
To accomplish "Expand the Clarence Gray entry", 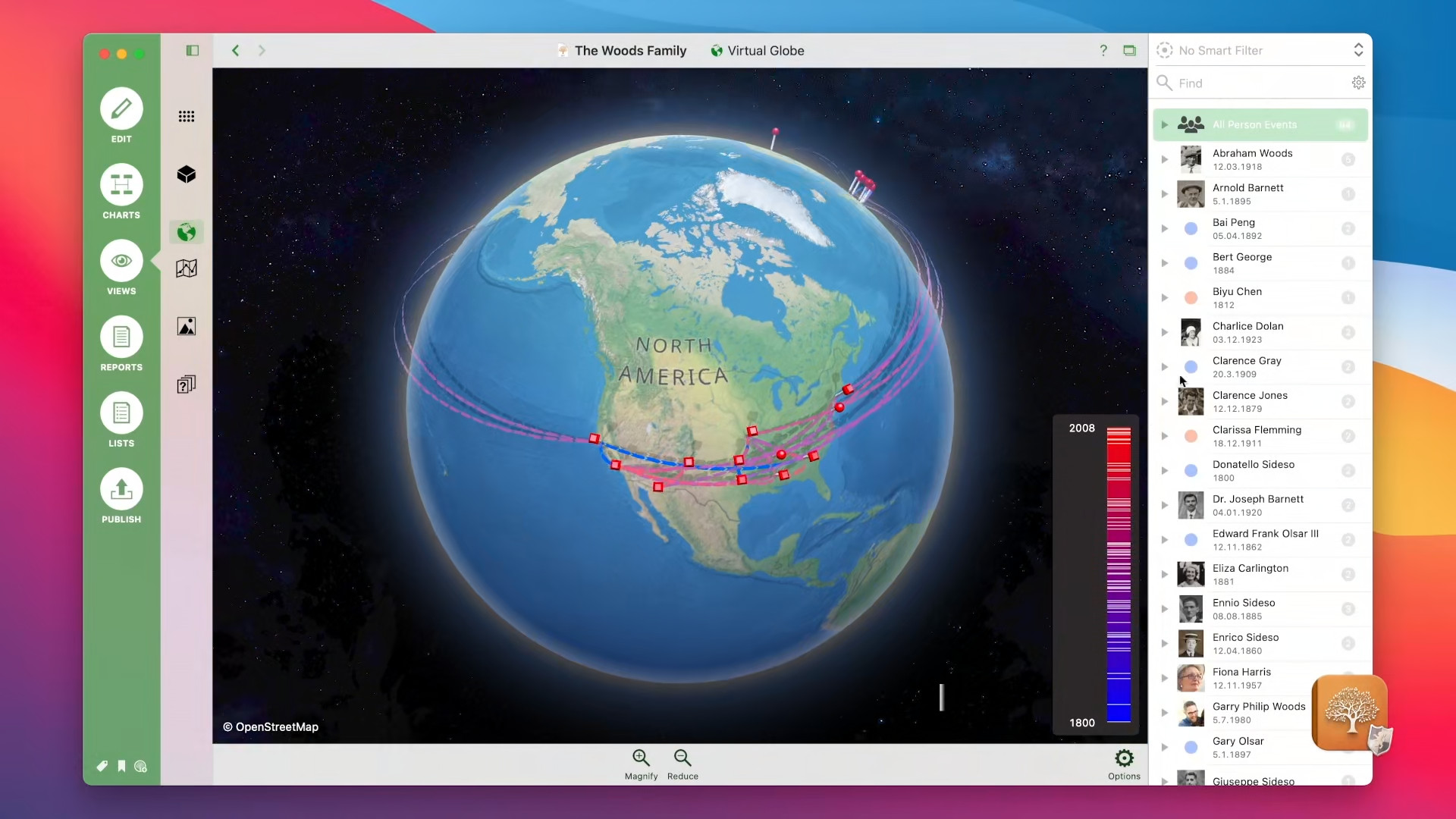I will click(1166, 367).
